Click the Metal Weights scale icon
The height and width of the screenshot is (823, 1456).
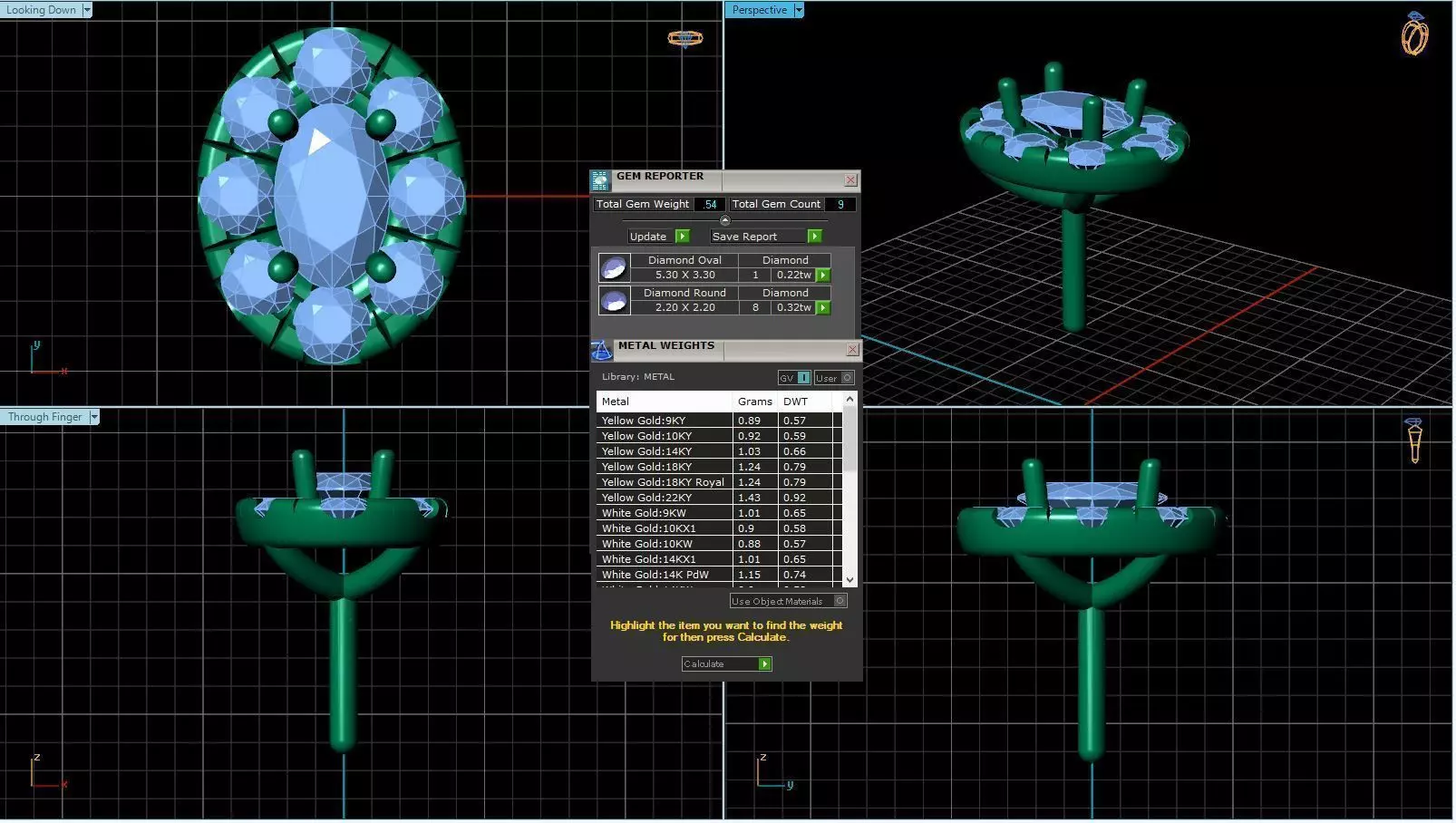tap(601, 351)
